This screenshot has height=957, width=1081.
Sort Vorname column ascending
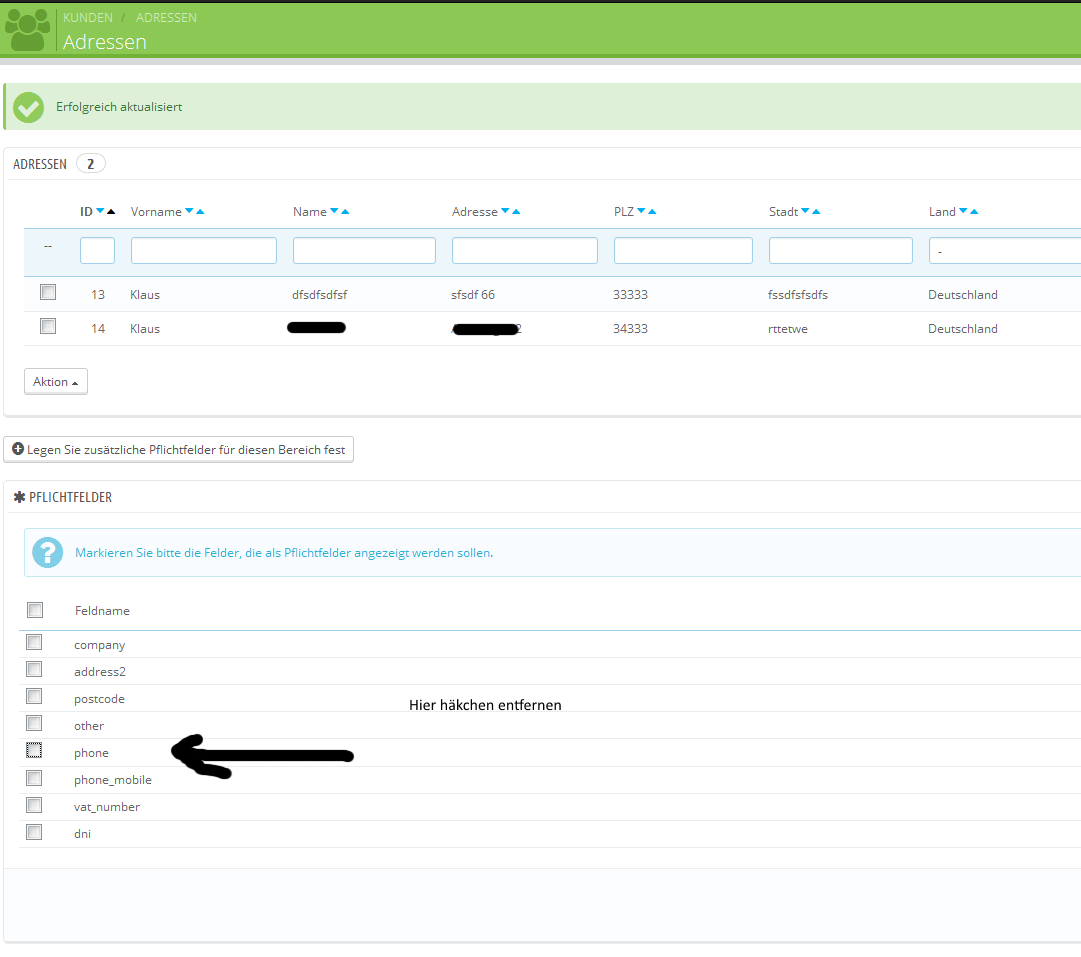click(x=200, y=212)
